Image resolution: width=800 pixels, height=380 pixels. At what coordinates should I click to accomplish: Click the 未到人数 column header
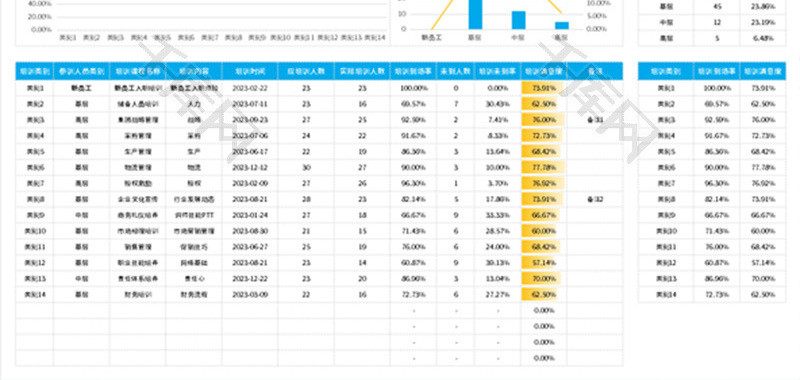pyautogui.click(x=455, y=71)
